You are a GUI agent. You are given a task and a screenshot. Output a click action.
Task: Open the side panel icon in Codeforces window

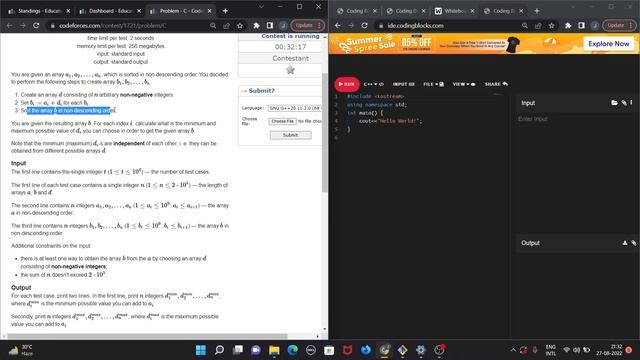pyautogui.click(x=269, y=25)
